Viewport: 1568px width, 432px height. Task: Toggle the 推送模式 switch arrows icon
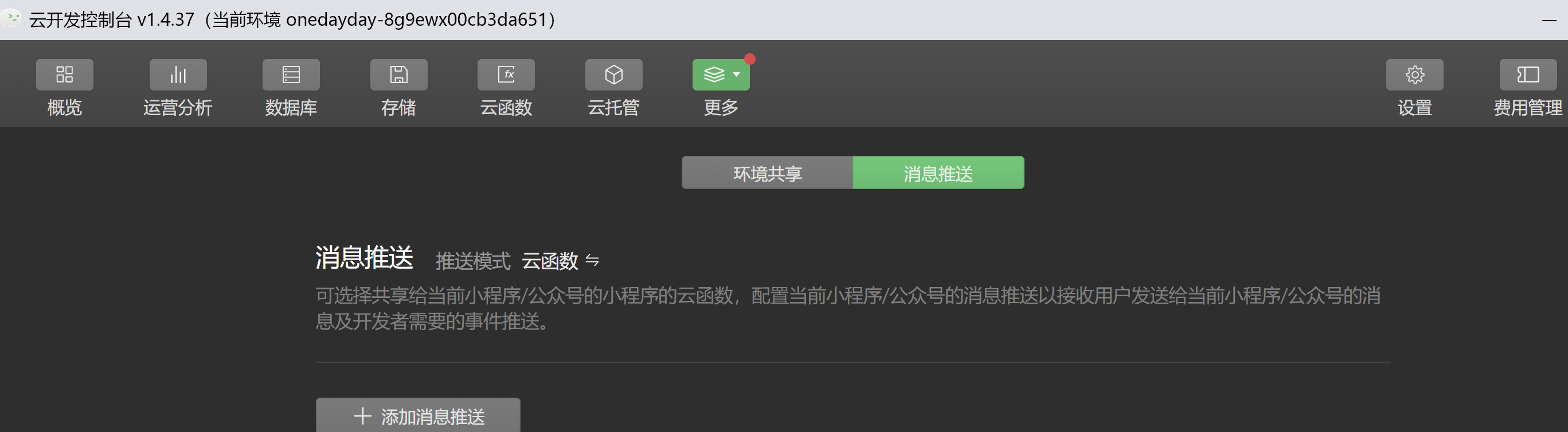(x=592, y=261)
